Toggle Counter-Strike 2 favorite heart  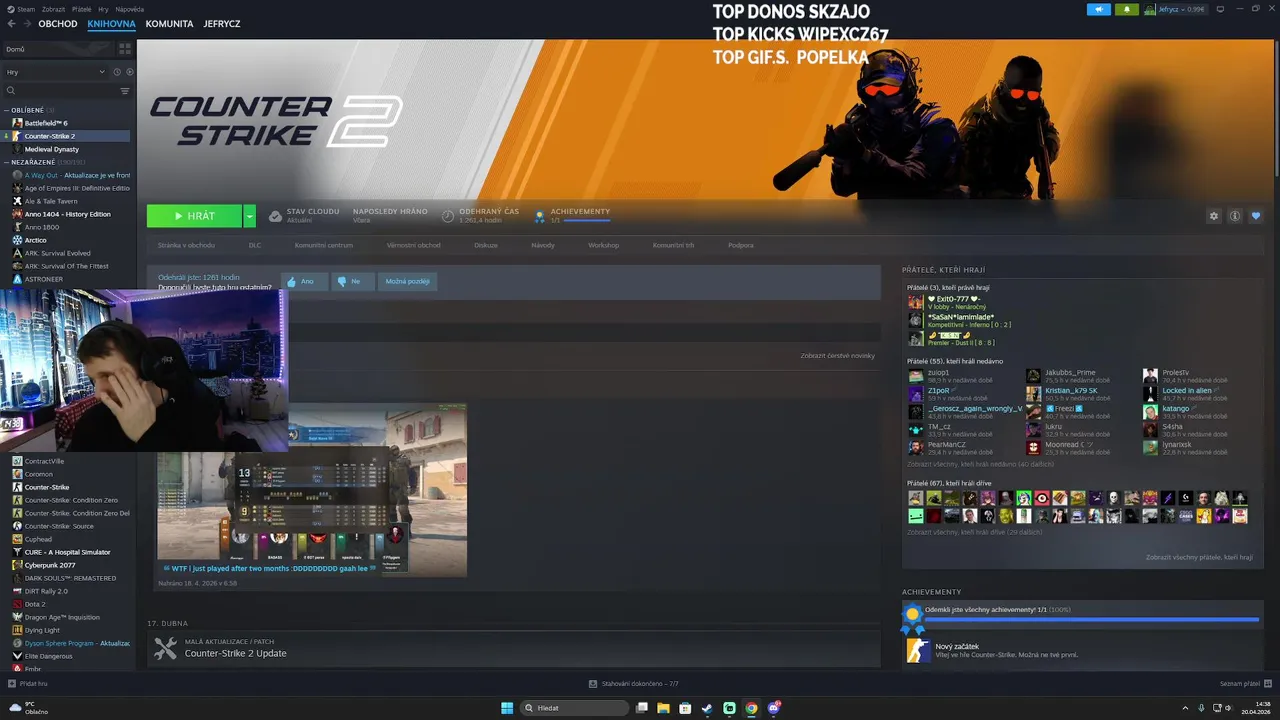[1256, 216]
